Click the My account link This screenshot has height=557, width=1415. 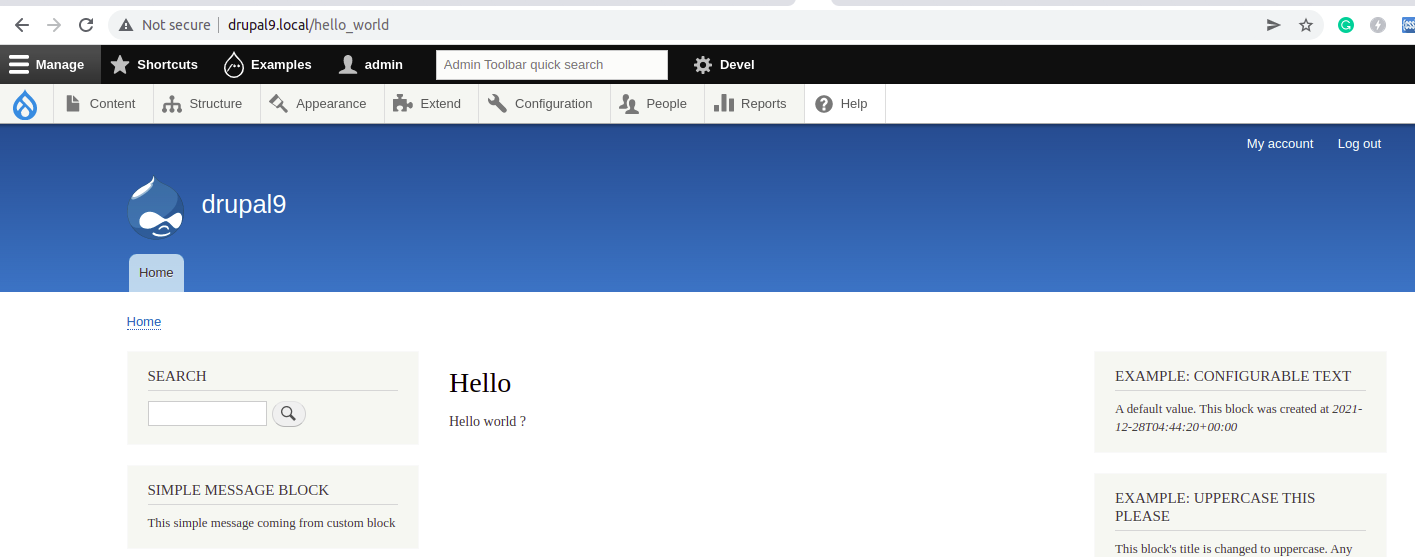[x=1280, y=144]
